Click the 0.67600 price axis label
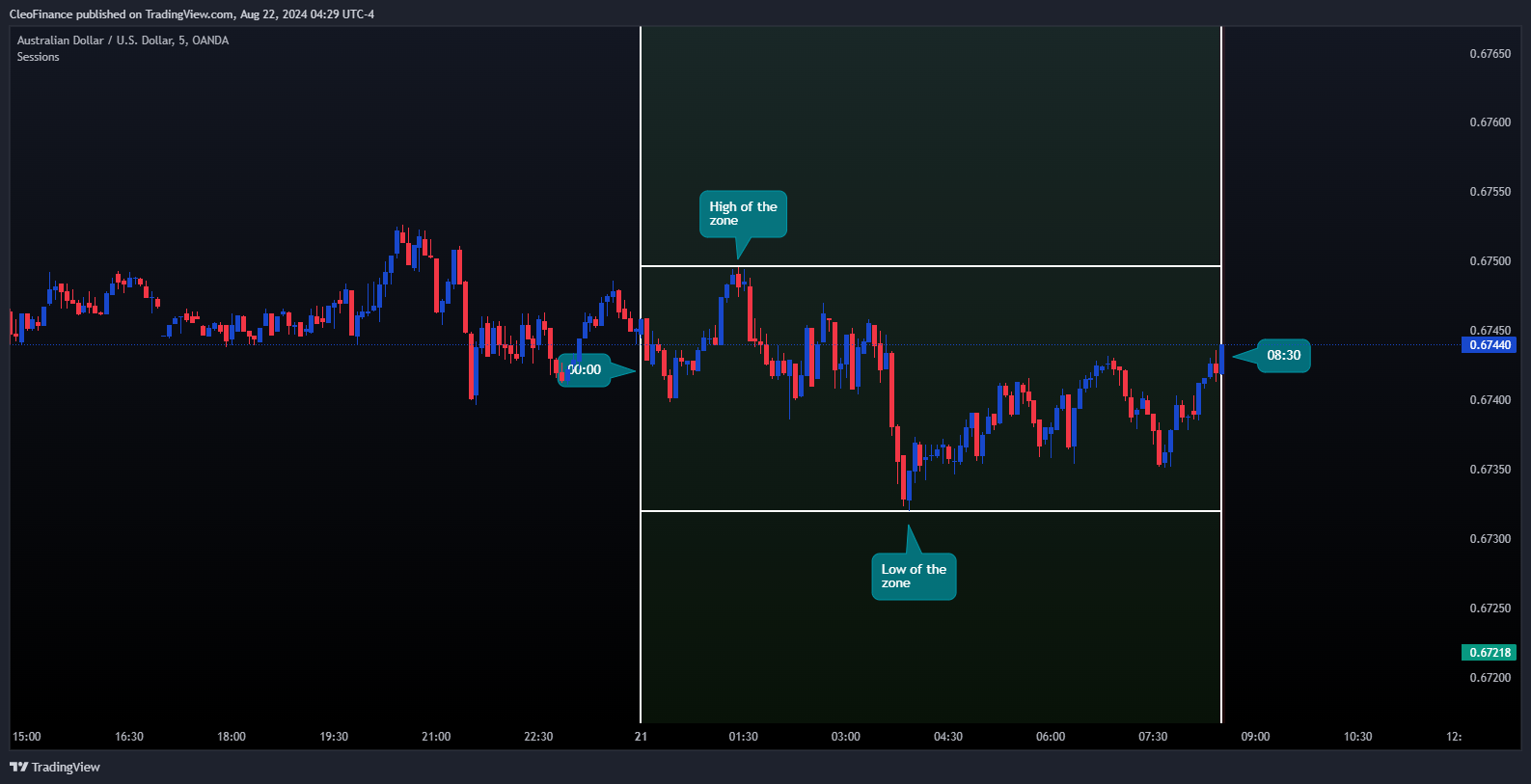The image size is (1531, 784). point(1490,122)
